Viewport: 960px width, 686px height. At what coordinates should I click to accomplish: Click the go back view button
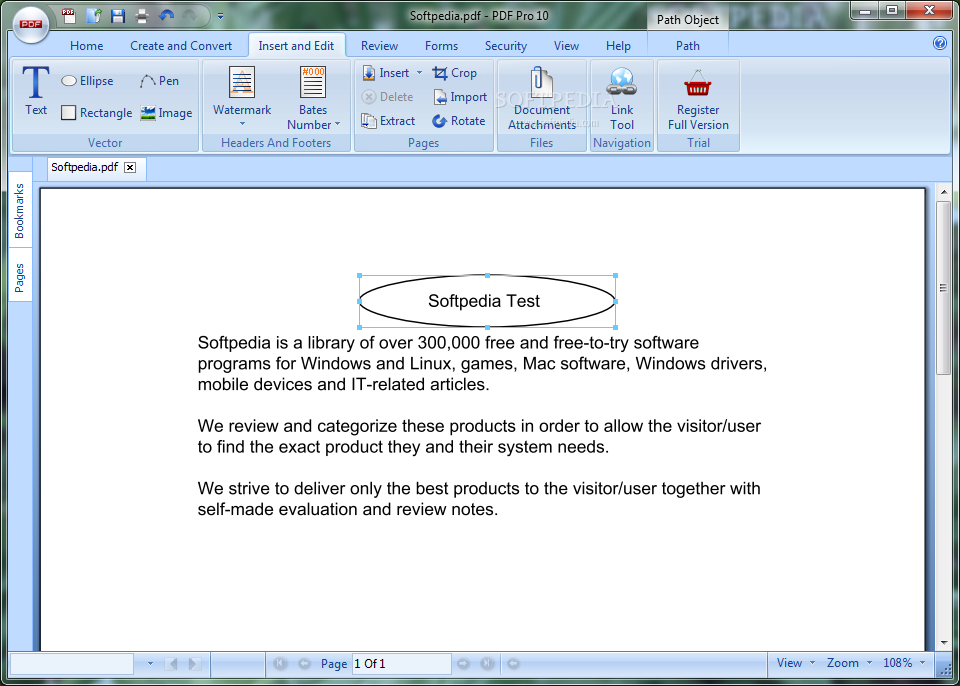514,663
